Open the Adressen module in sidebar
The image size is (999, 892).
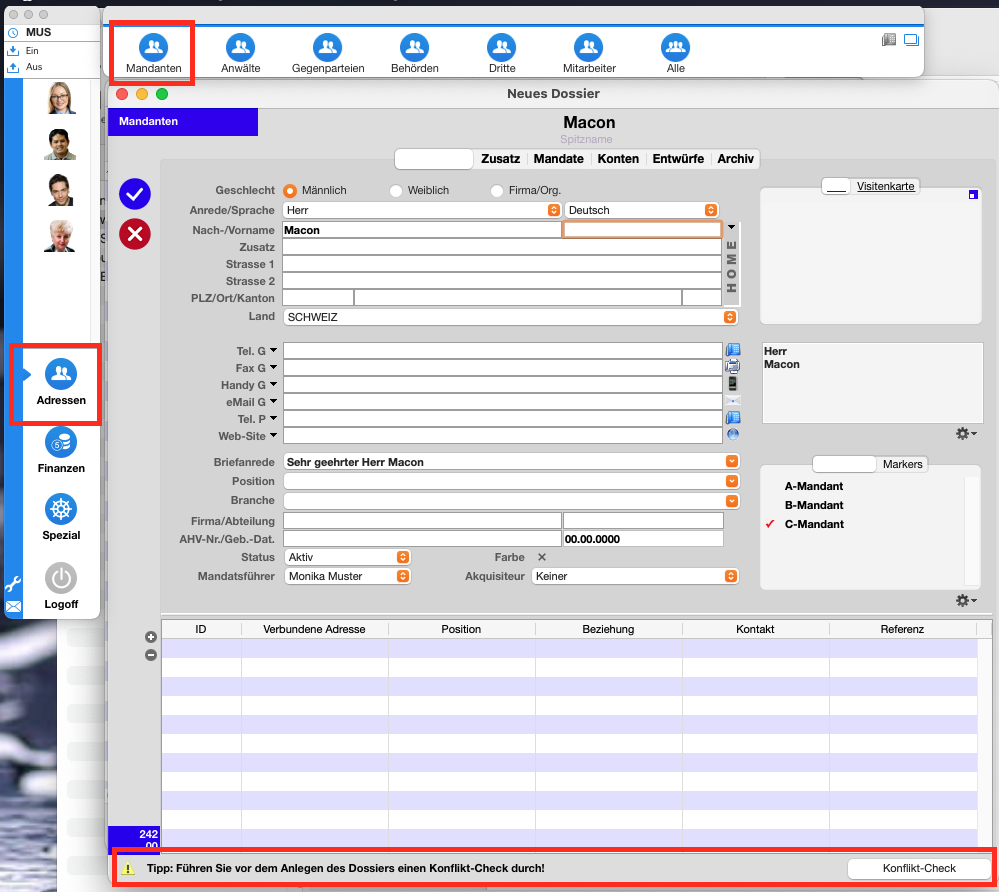tap(61, 383)
